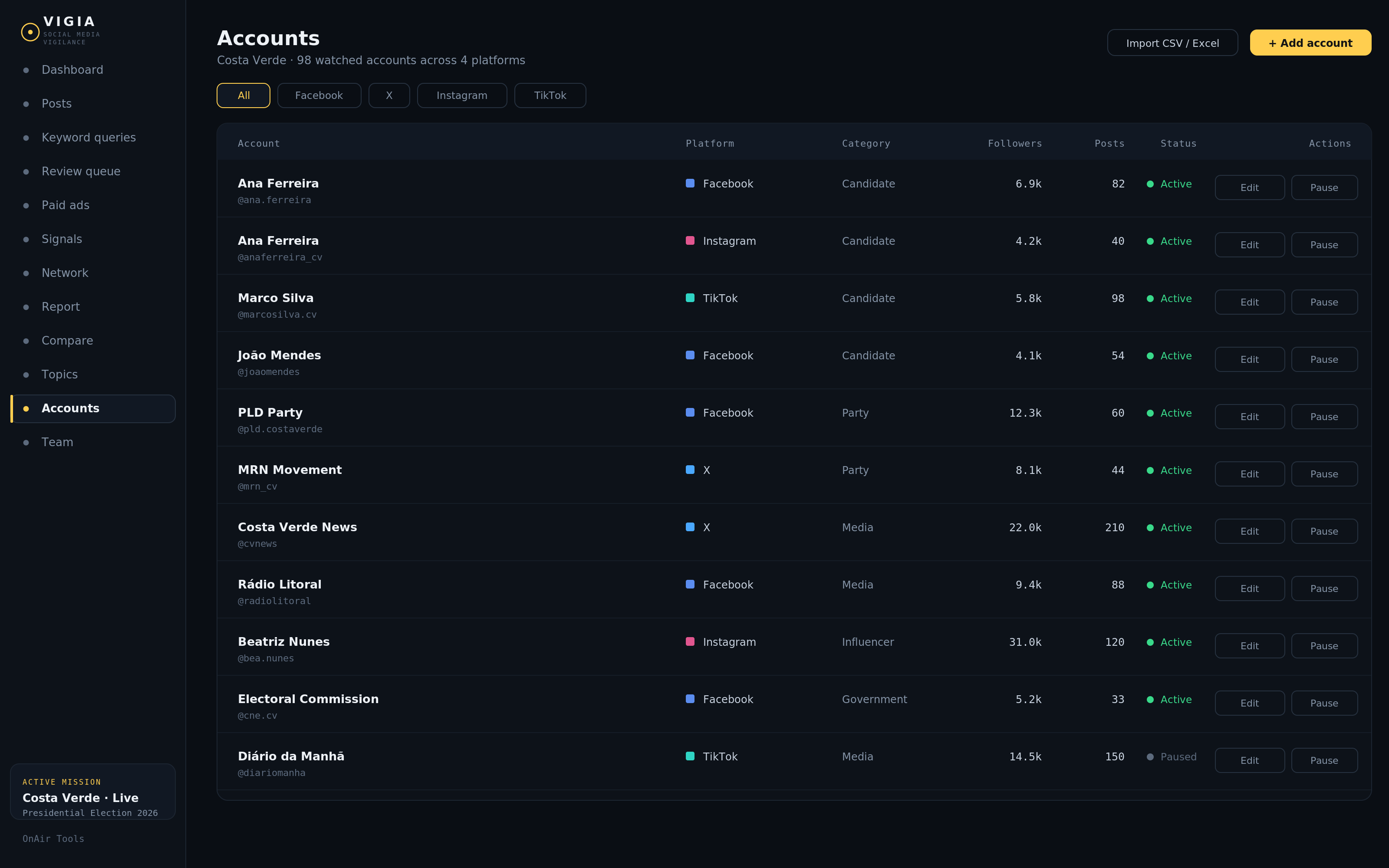Open the Network view
This screenshot has width=1389, height=868.
click(x=93, y=273)
